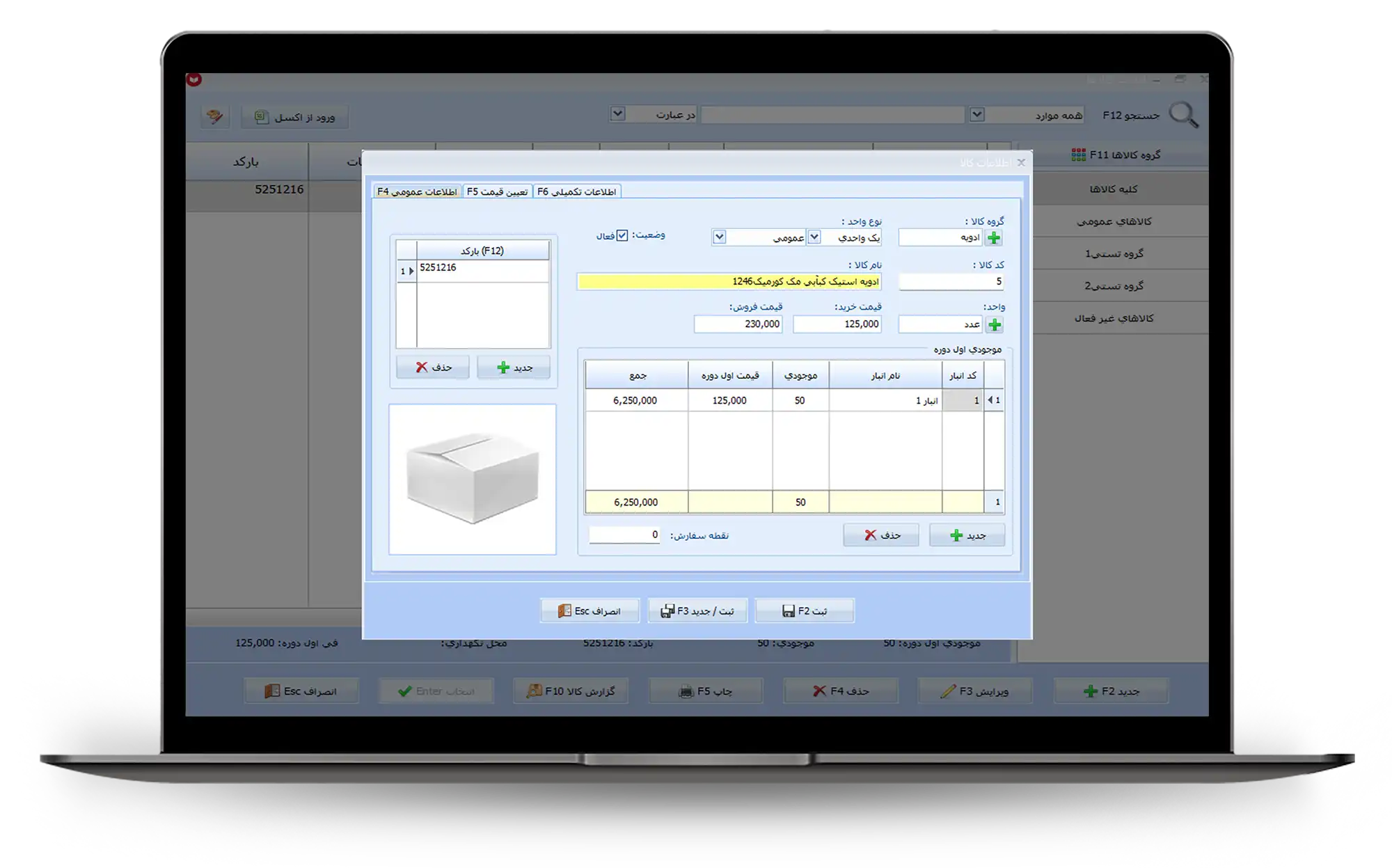Image resolution: width=1392 pixels, height=868 pixels.
Task: Click the product box image thumbnail
Action: 473,480
